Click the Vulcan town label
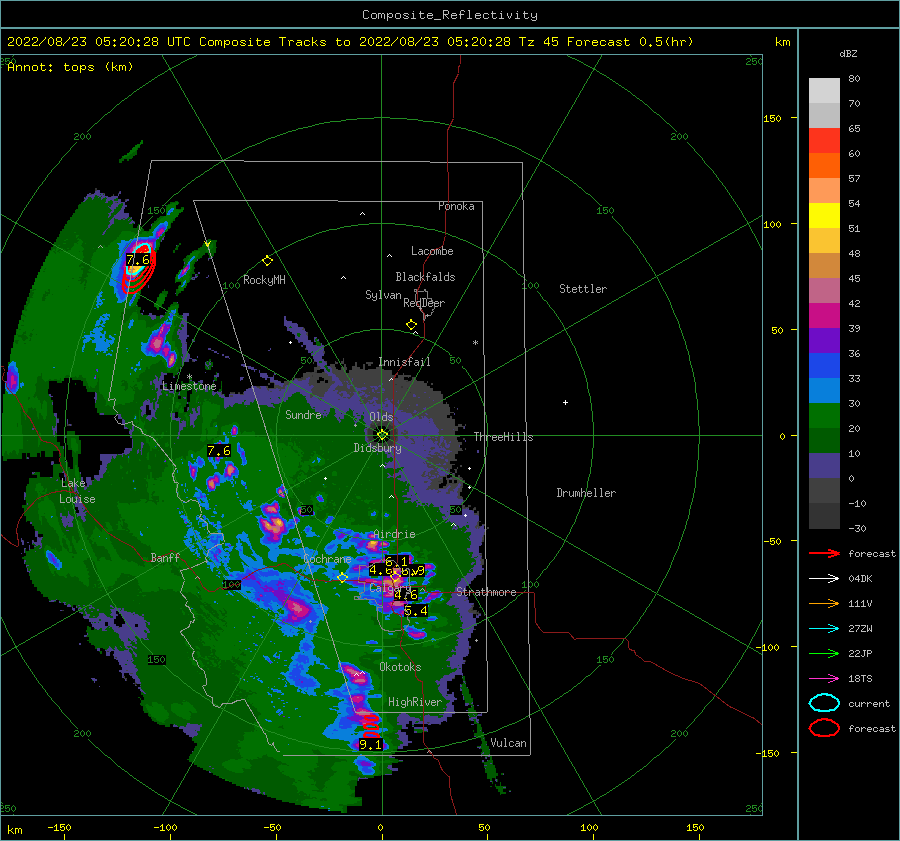Screen dimensions: 900x841 [508, 743]
